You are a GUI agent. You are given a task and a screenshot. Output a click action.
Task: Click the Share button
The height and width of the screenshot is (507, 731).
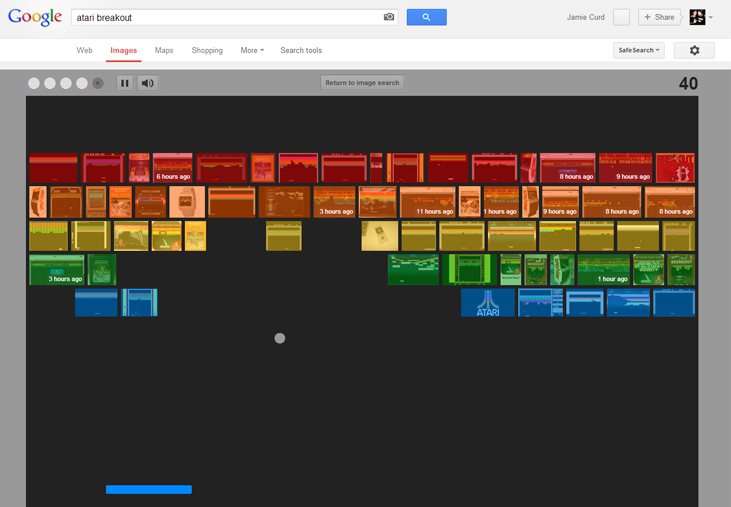pos(659,17)
